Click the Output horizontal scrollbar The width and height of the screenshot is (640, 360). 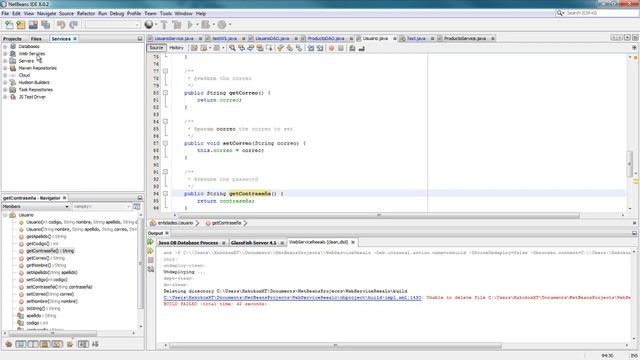coord(335,346)
